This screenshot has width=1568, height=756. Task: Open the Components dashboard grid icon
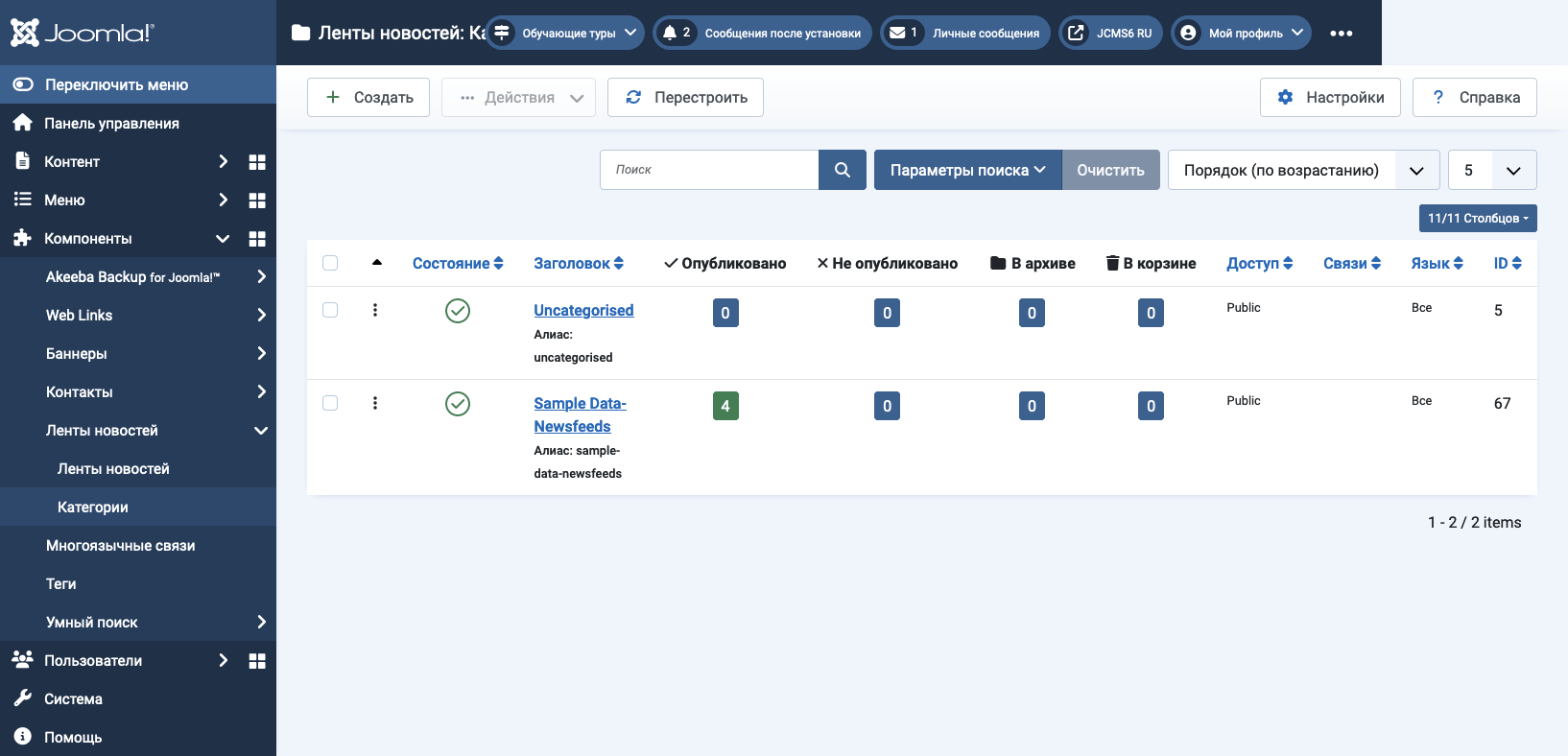tap(257, 239)
